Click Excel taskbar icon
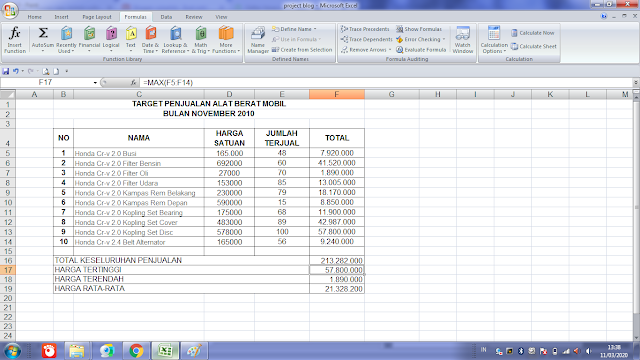This screenshot has height=360, width=640. pos(165,351)
